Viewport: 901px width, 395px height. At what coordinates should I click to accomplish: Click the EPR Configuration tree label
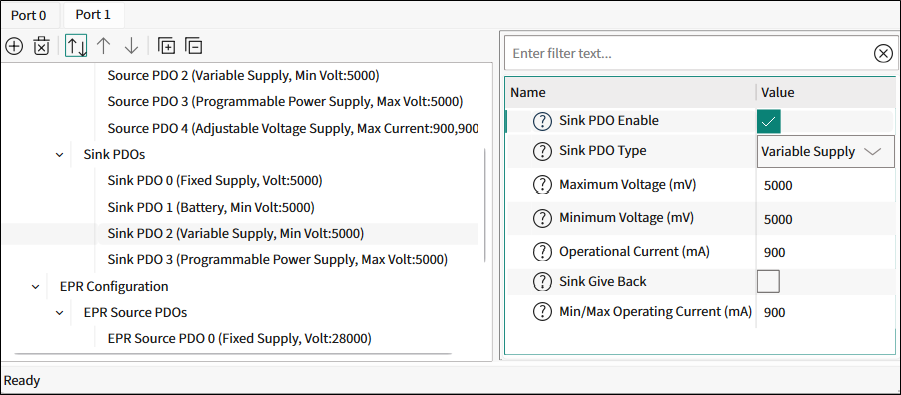pyautogui.click(x=114, y=286)
